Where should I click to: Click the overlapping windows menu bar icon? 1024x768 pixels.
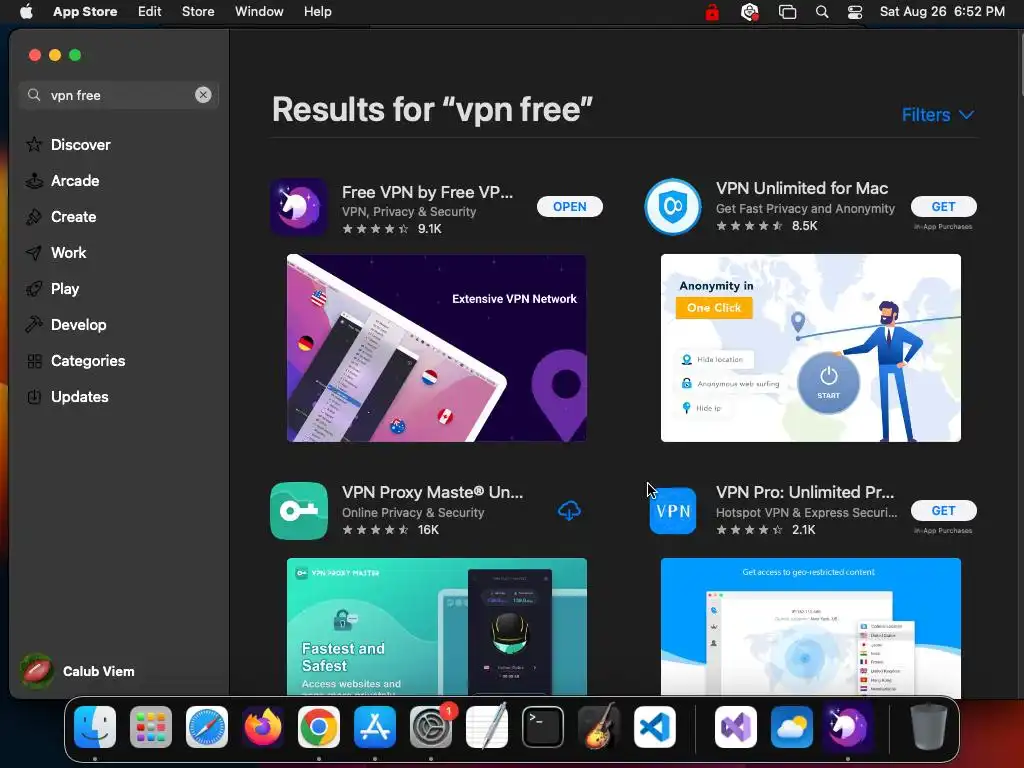(x=788, y=12)
